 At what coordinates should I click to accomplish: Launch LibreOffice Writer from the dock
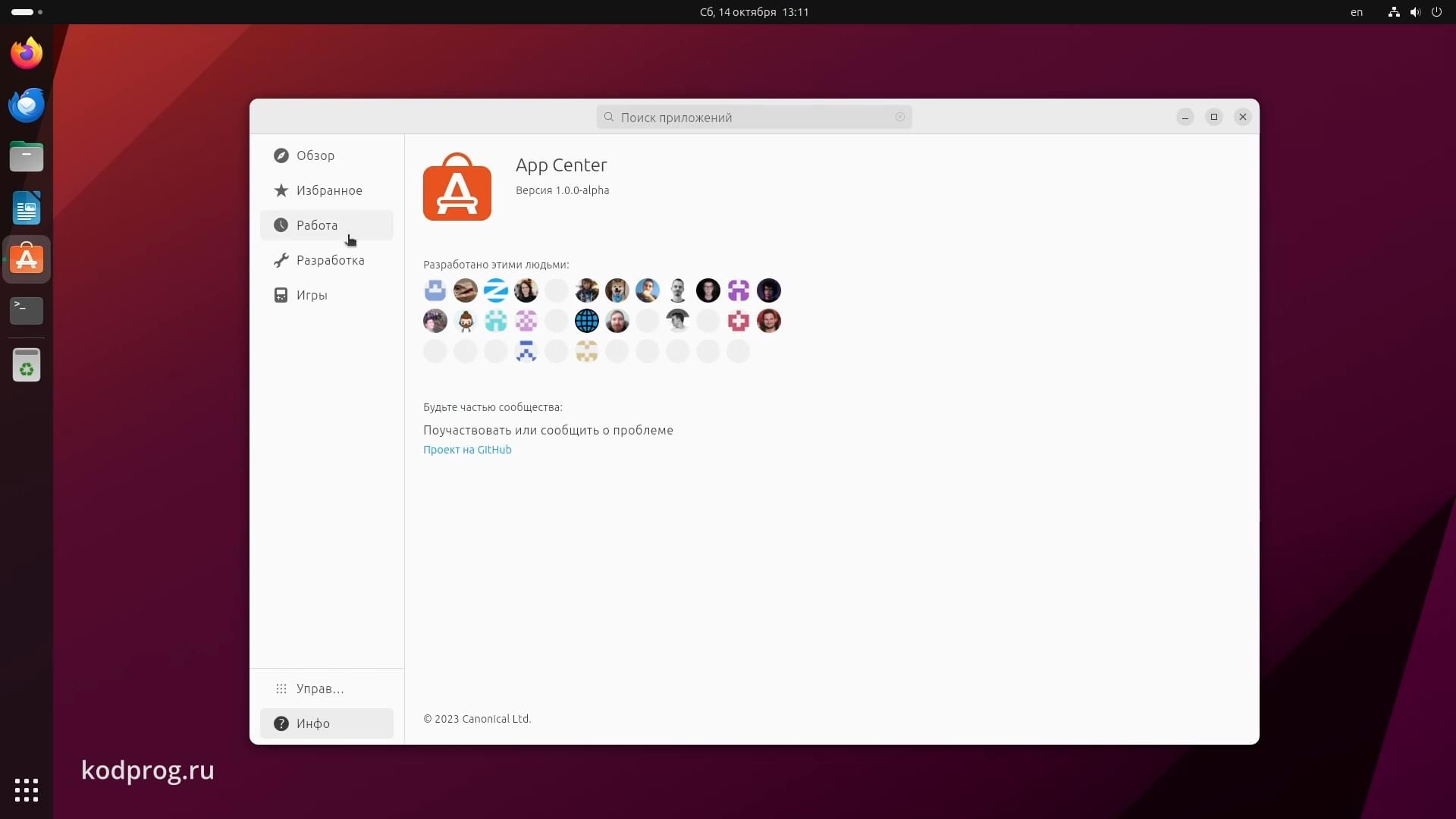27,208
